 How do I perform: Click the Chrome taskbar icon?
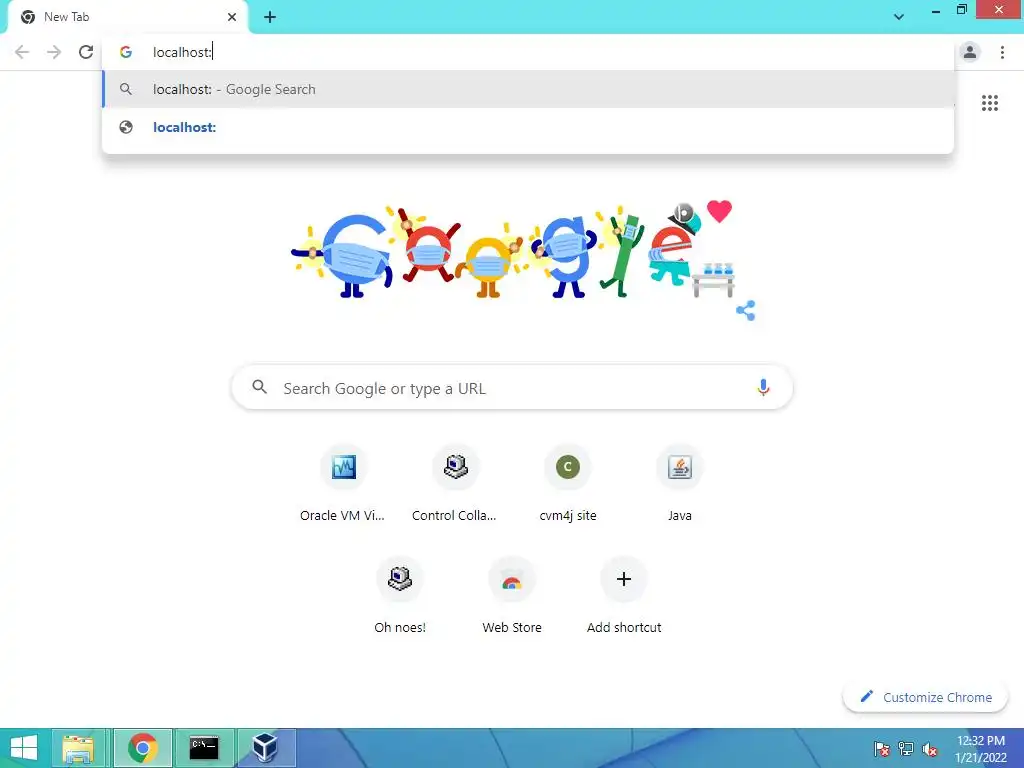point(143,748)
